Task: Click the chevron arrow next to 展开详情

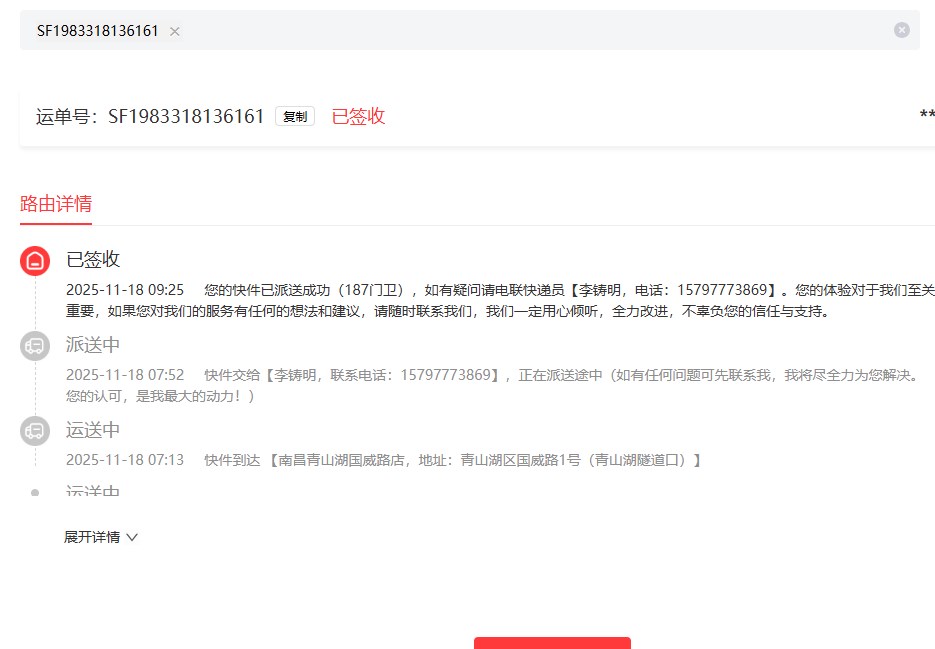Action: (132, 537)
